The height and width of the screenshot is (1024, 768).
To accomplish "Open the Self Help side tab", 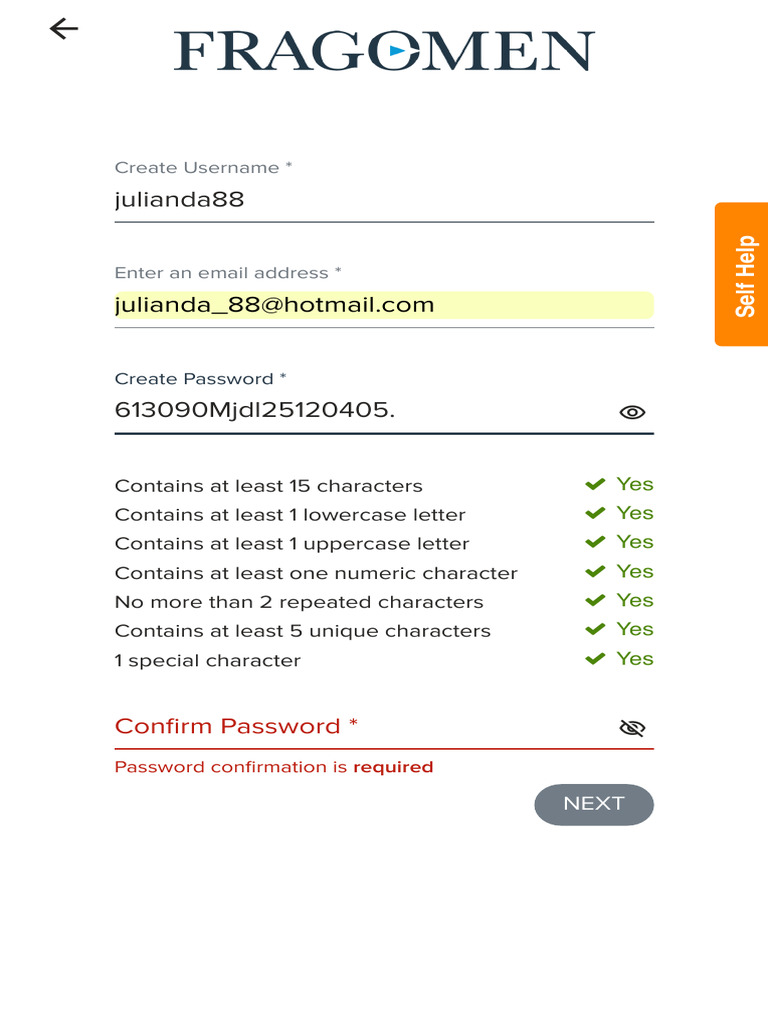I will [742, 275].
